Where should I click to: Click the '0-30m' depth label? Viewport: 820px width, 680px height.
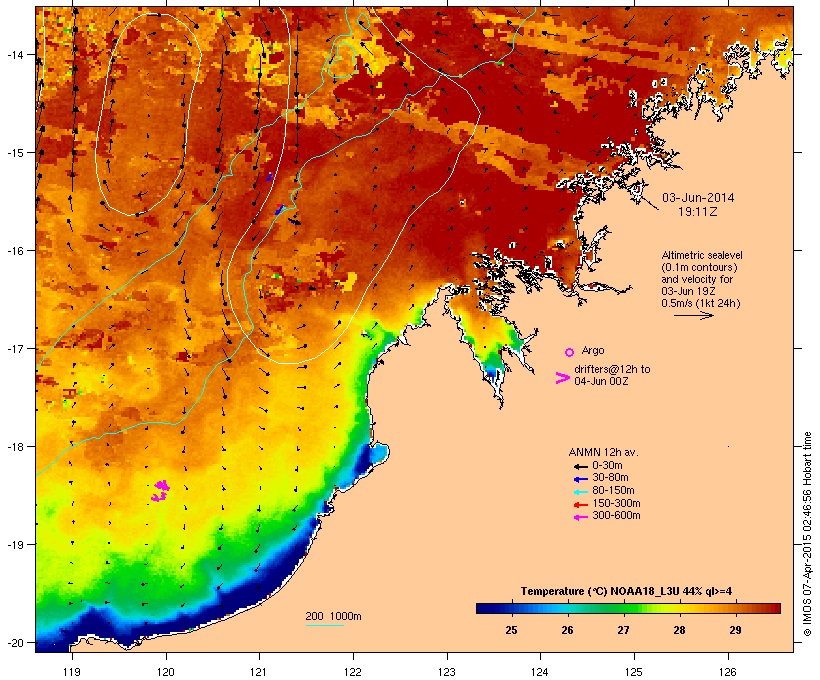point(607,466)
